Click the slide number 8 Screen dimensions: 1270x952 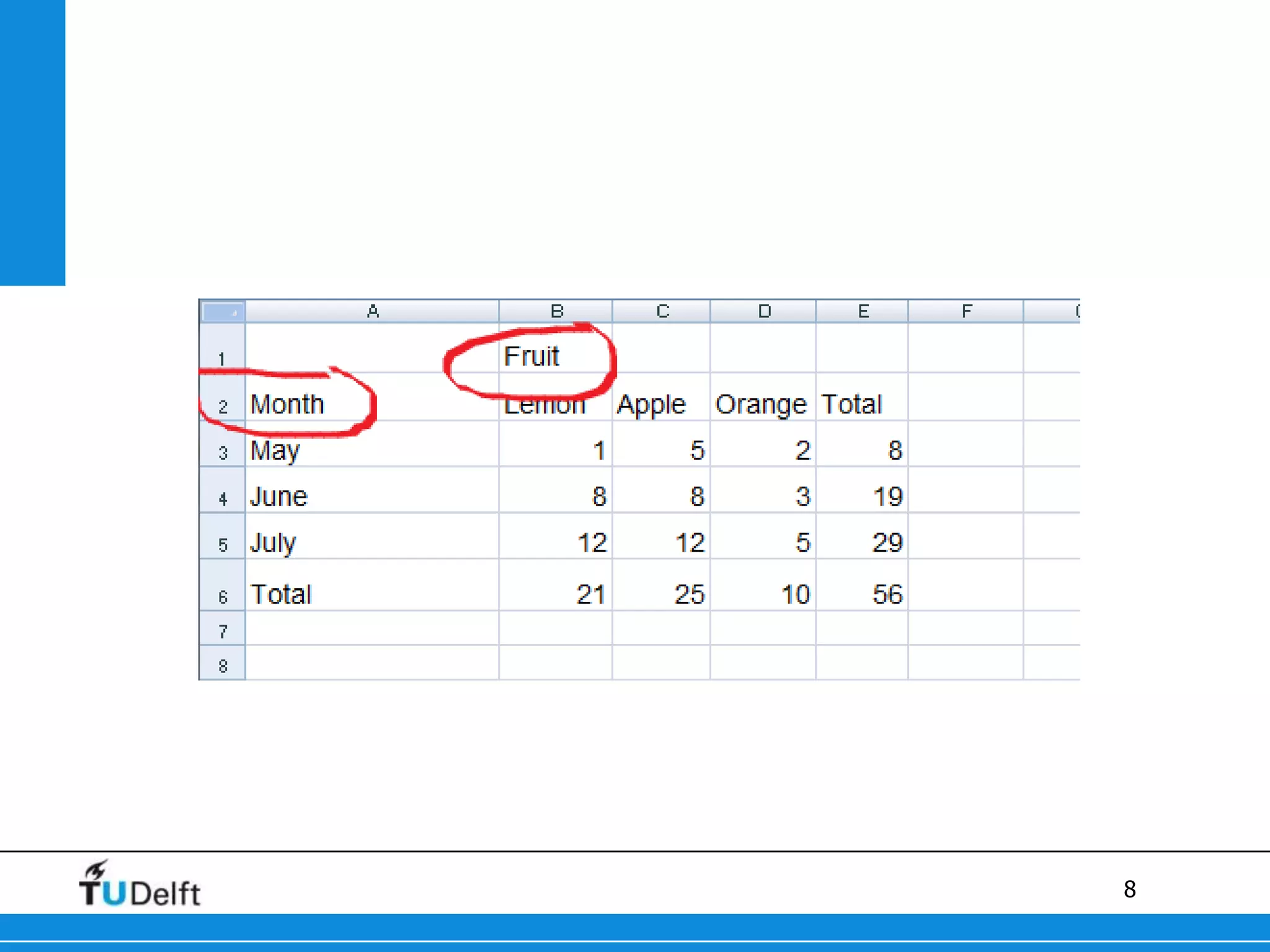[1129, 889]
